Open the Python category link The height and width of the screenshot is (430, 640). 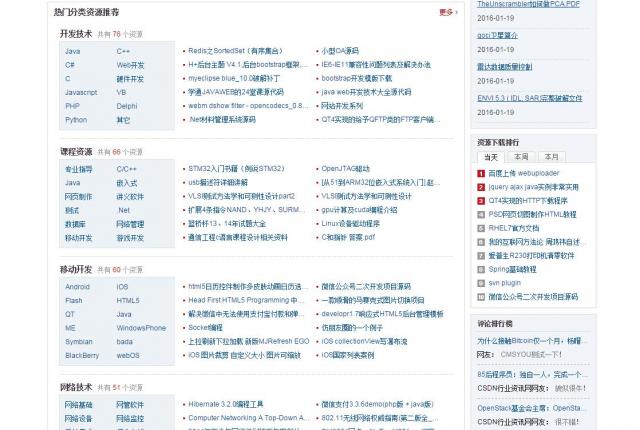(76, 120)
